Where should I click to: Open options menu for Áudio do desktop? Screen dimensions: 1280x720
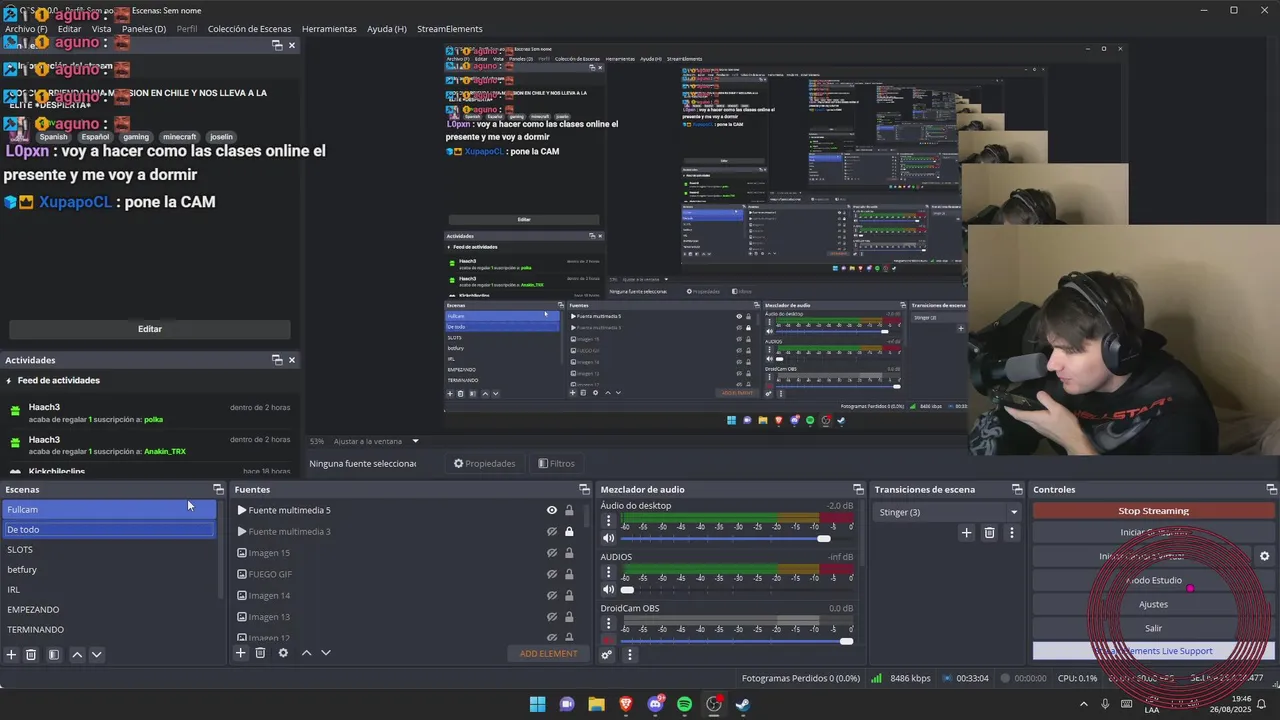[x=608, y=521]
